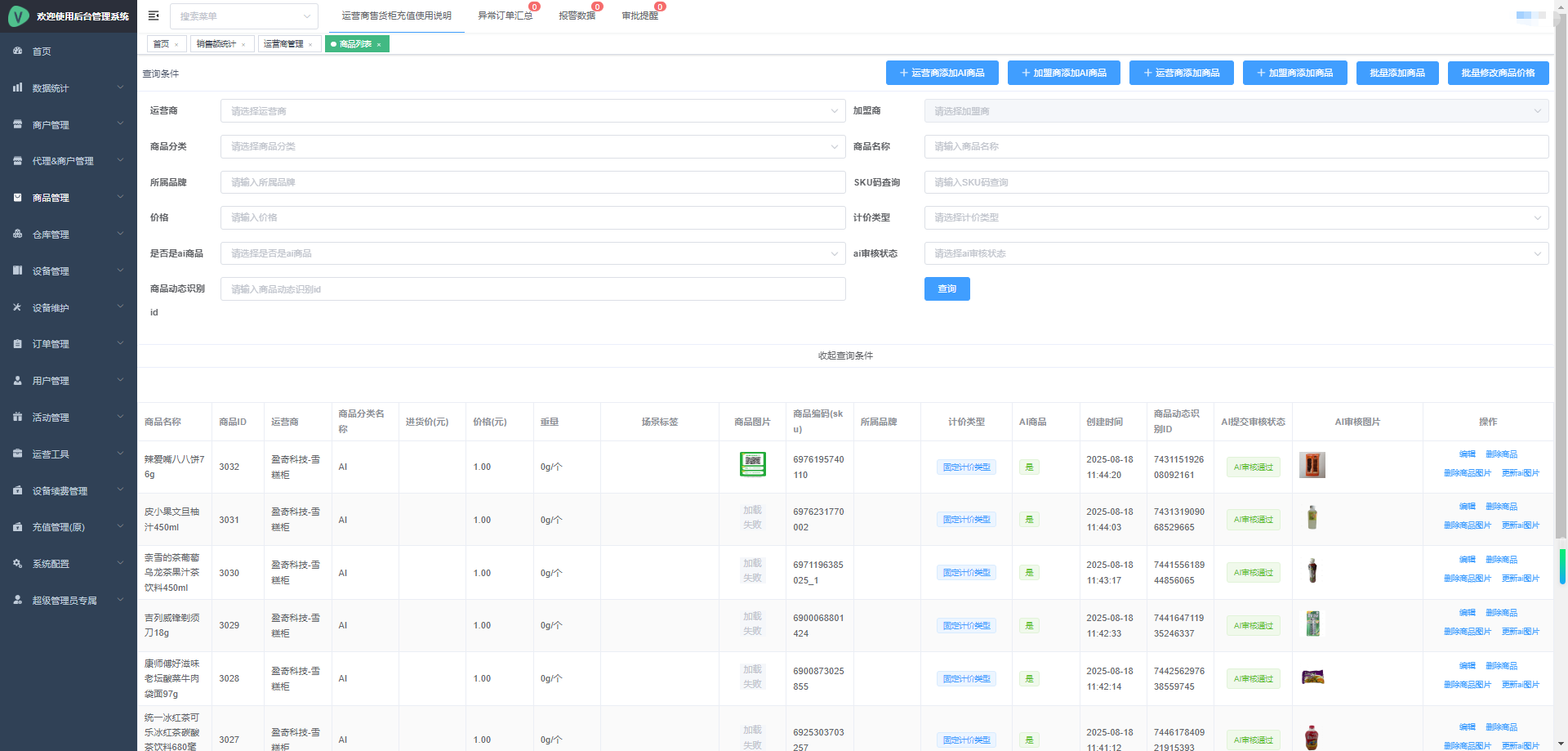Screen dimensions: 1568x751
Task: Click the blue 查询 search button
Action: [947, 289]
